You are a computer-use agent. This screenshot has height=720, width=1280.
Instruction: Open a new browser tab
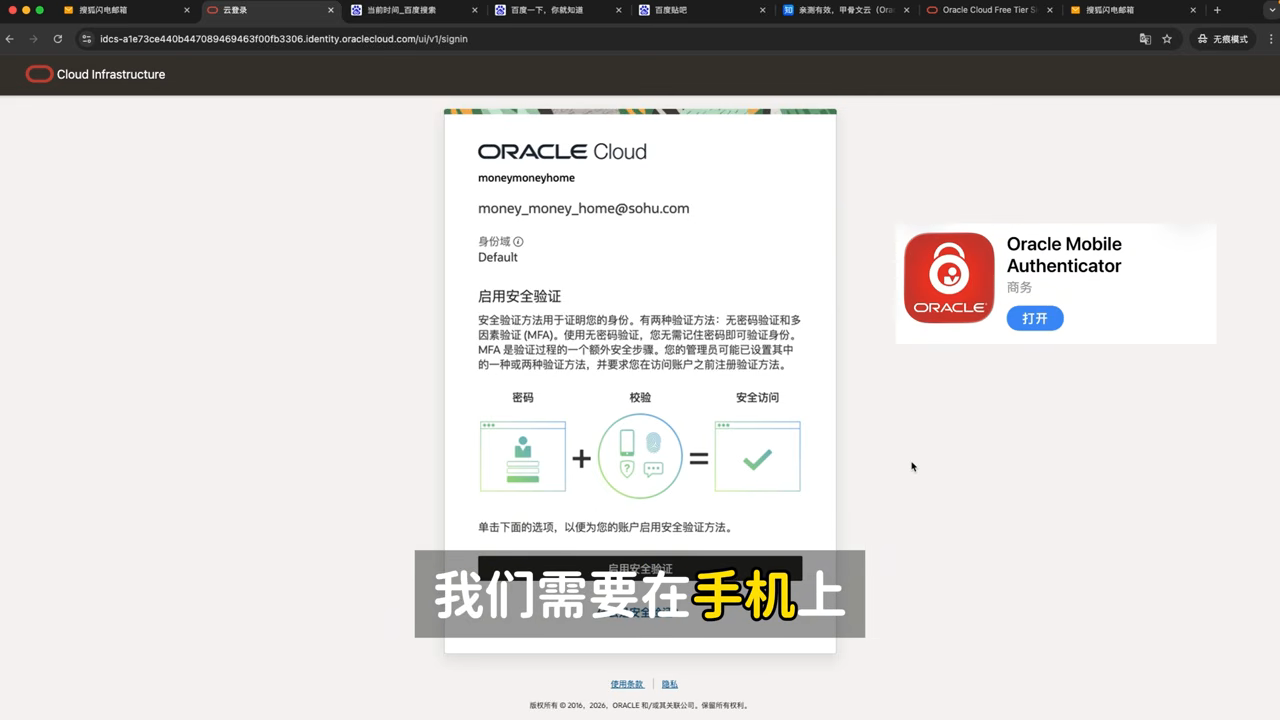coord(1217,10)
